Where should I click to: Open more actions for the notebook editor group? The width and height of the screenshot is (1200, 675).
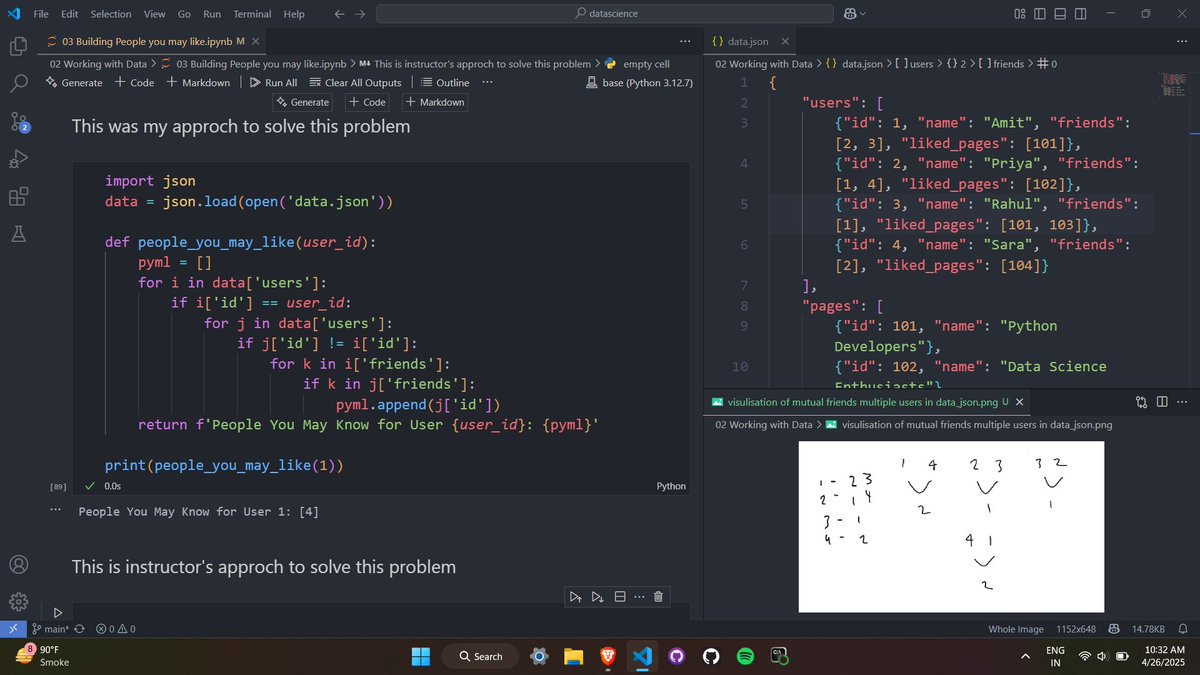coord(685,41)
